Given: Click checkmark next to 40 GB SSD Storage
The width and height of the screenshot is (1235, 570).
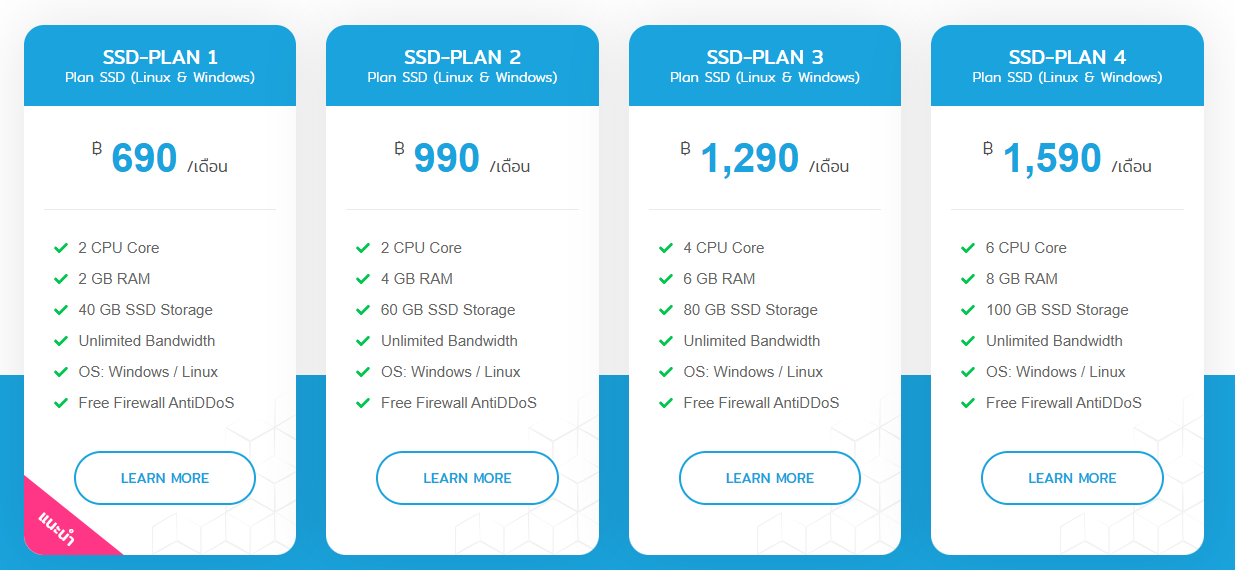Looking at the screenshot, I should click(61, 310).
